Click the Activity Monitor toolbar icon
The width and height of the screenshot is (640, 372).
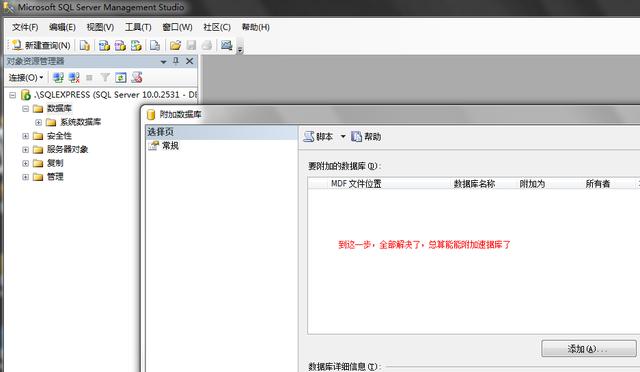coord(227,45)
